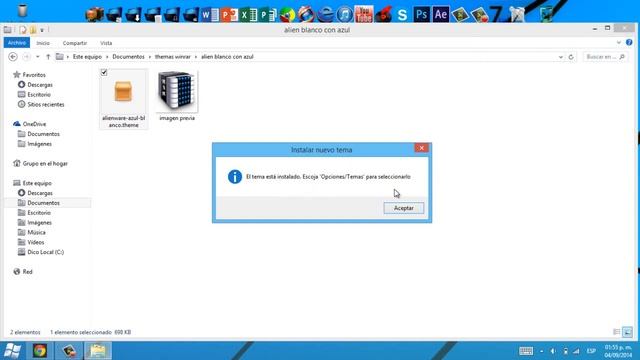Close the Instalar nuevo tema dialog

(x=422, y=148)
